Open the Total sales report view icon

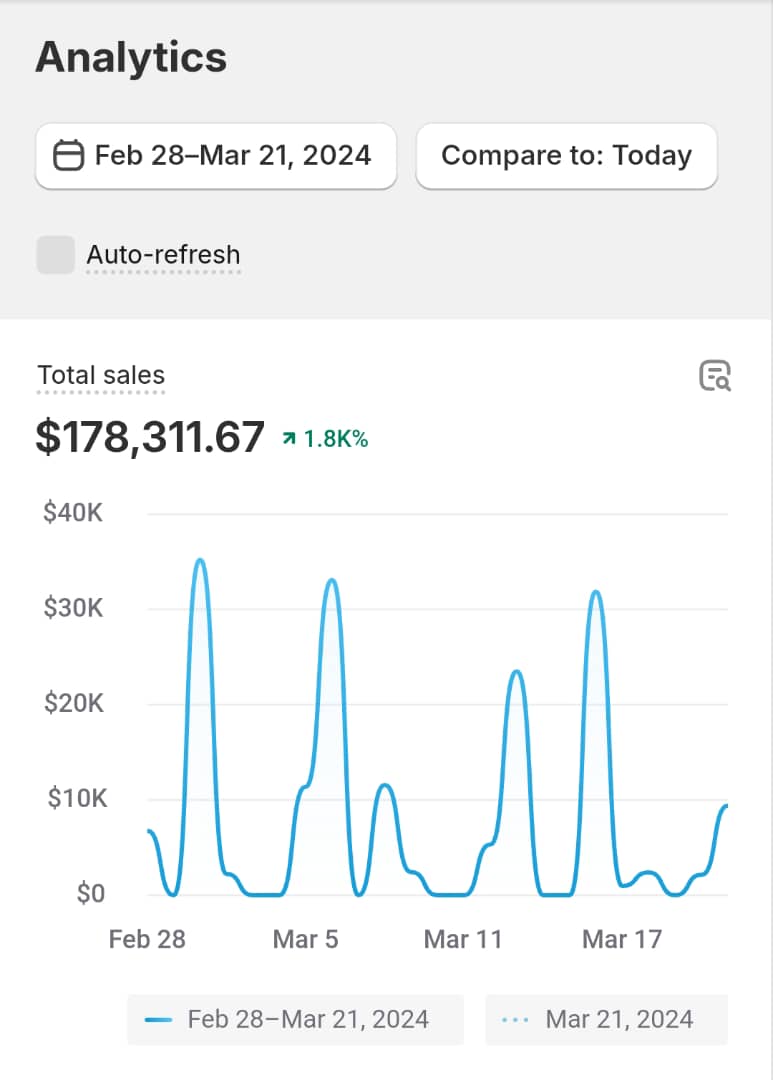point(715,376)
